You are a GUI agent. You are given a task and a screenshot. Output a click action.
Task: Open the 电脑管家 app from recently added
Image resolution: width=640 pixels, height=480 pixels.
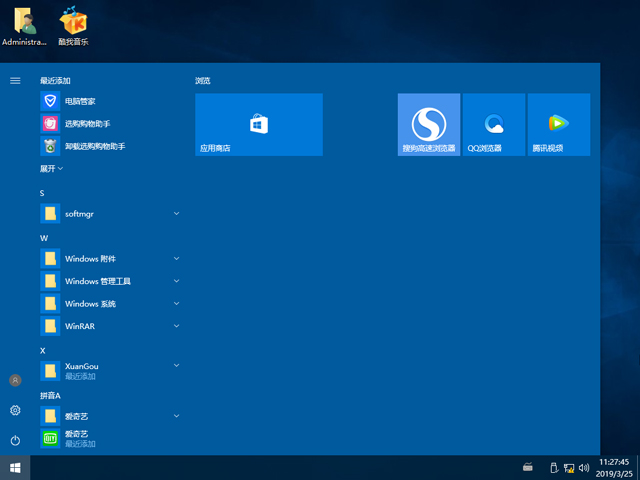pos(80,101)
